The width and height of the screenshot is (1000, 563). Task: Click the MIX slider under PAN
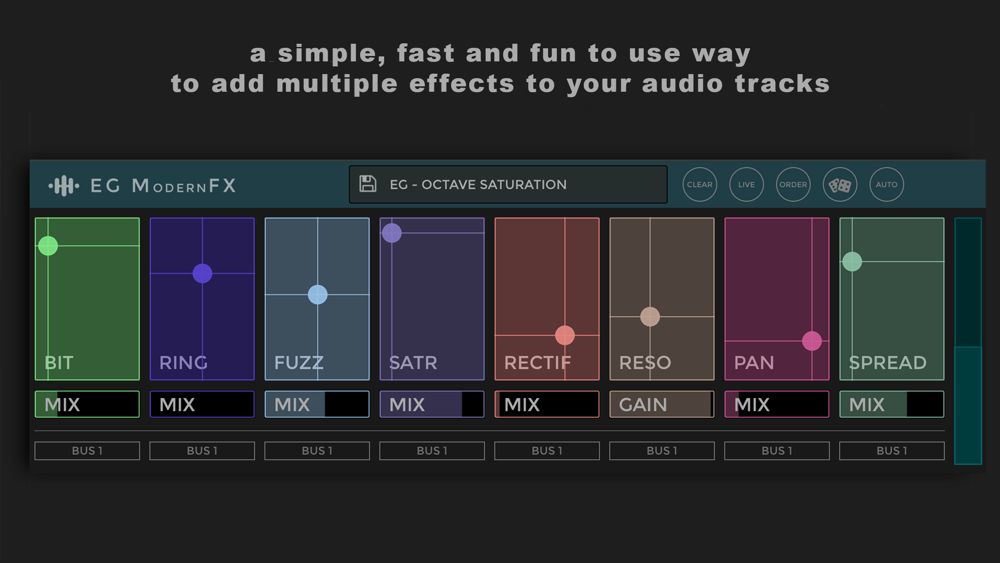777,404
